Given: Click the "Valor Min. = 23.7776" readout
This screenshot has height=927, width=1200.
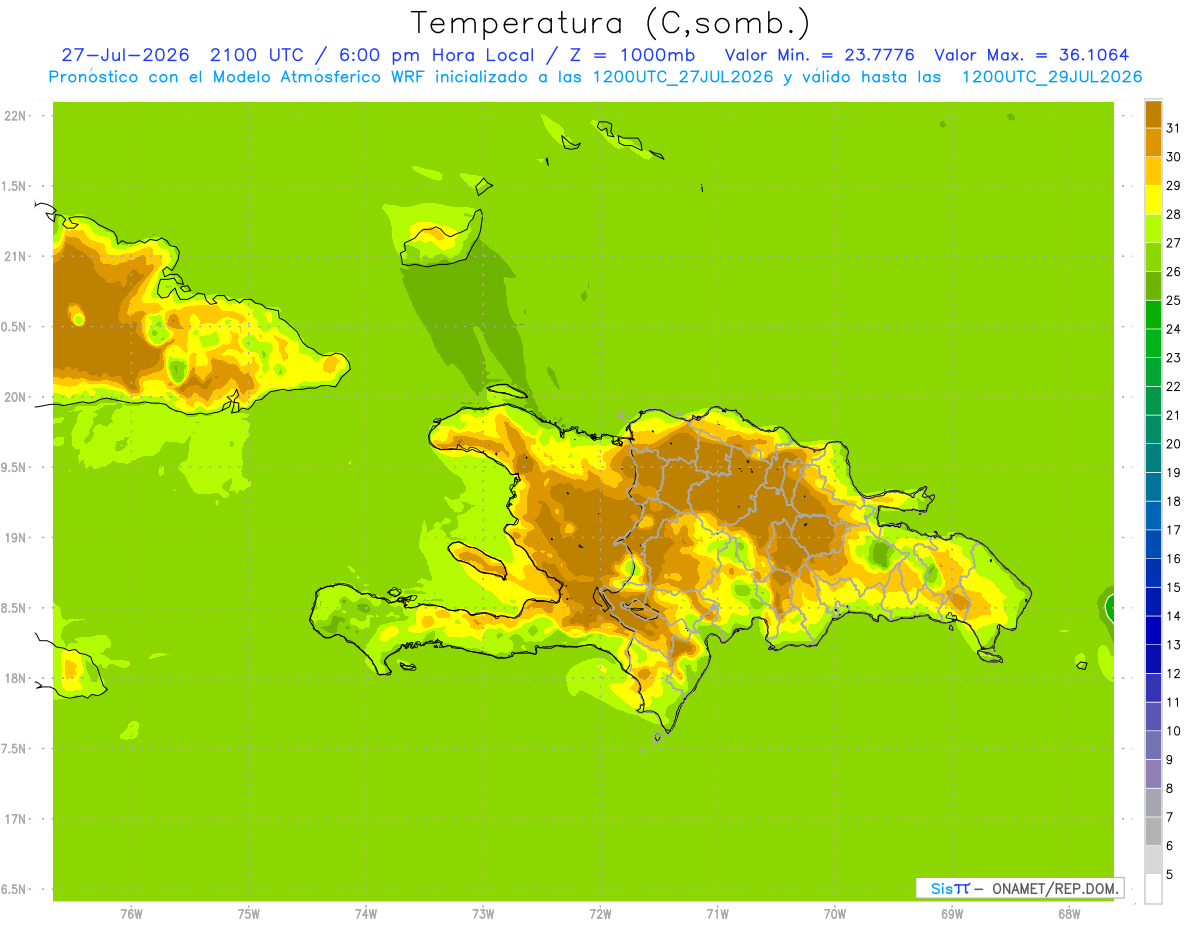Looking at the screenshot, I should (x=819, y=55).
